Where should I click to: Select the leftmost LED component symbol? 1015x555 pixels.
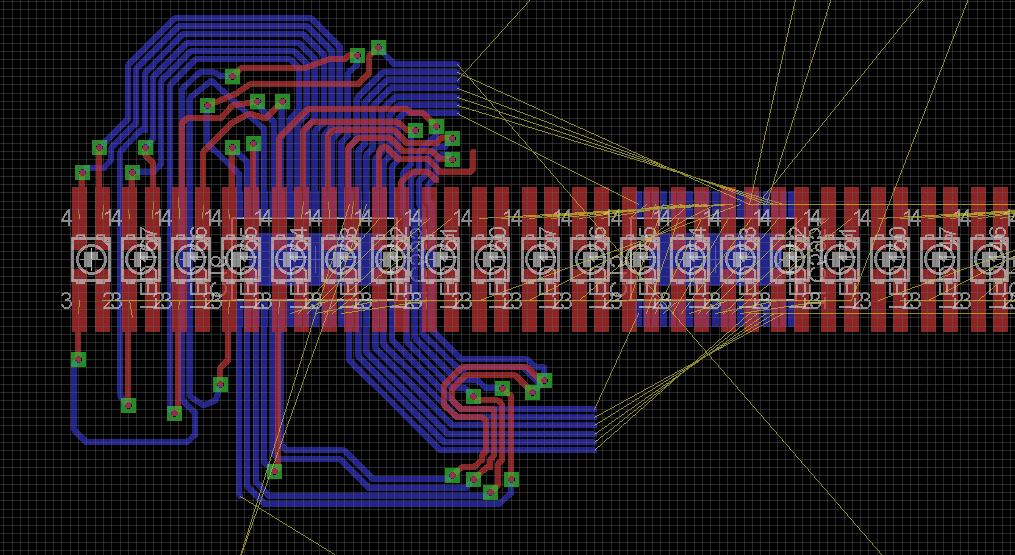pyautogui.click(x=90, y=259)
